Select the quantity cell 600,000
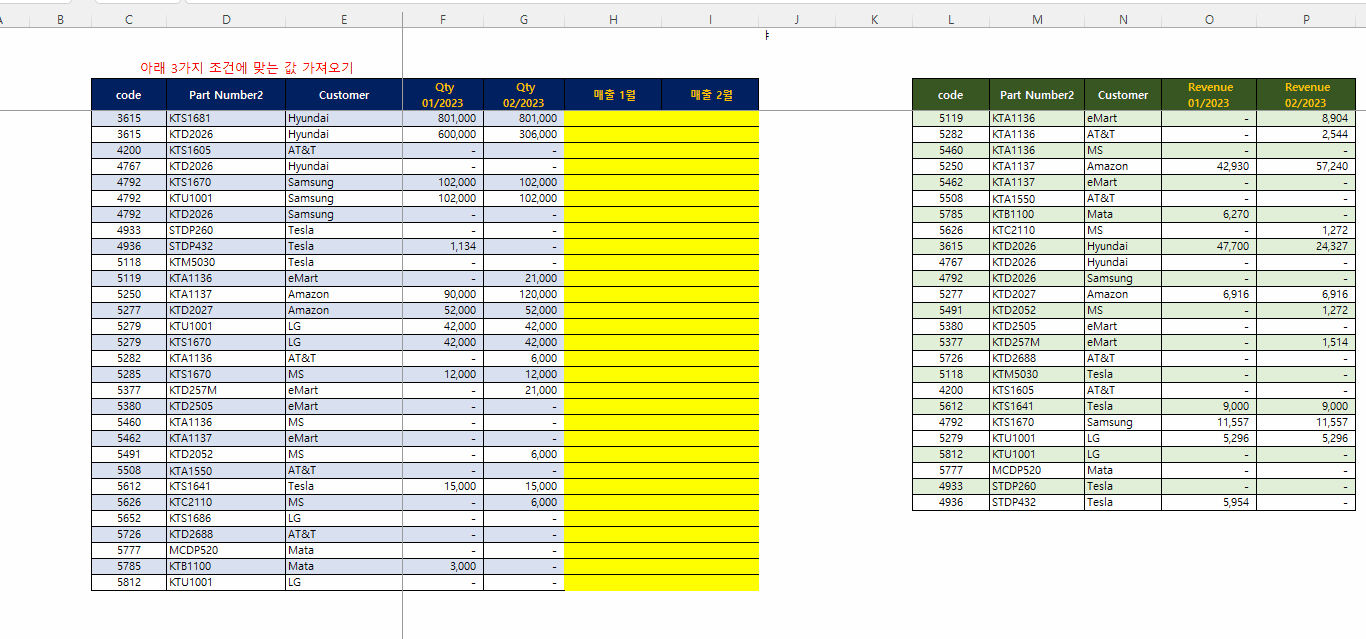The image size is (1366, 639). coord(443,134)
